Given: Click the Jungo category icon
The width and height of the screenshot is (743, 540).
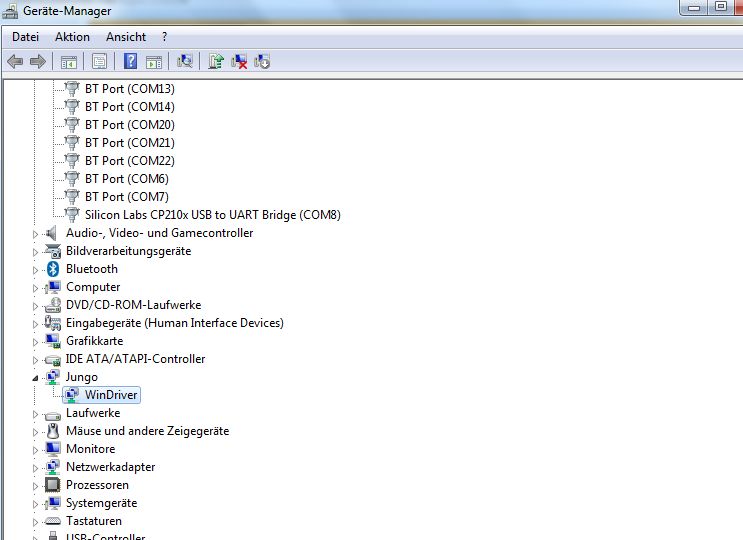Looking at the screenshot, I should (x=53, y=377).
